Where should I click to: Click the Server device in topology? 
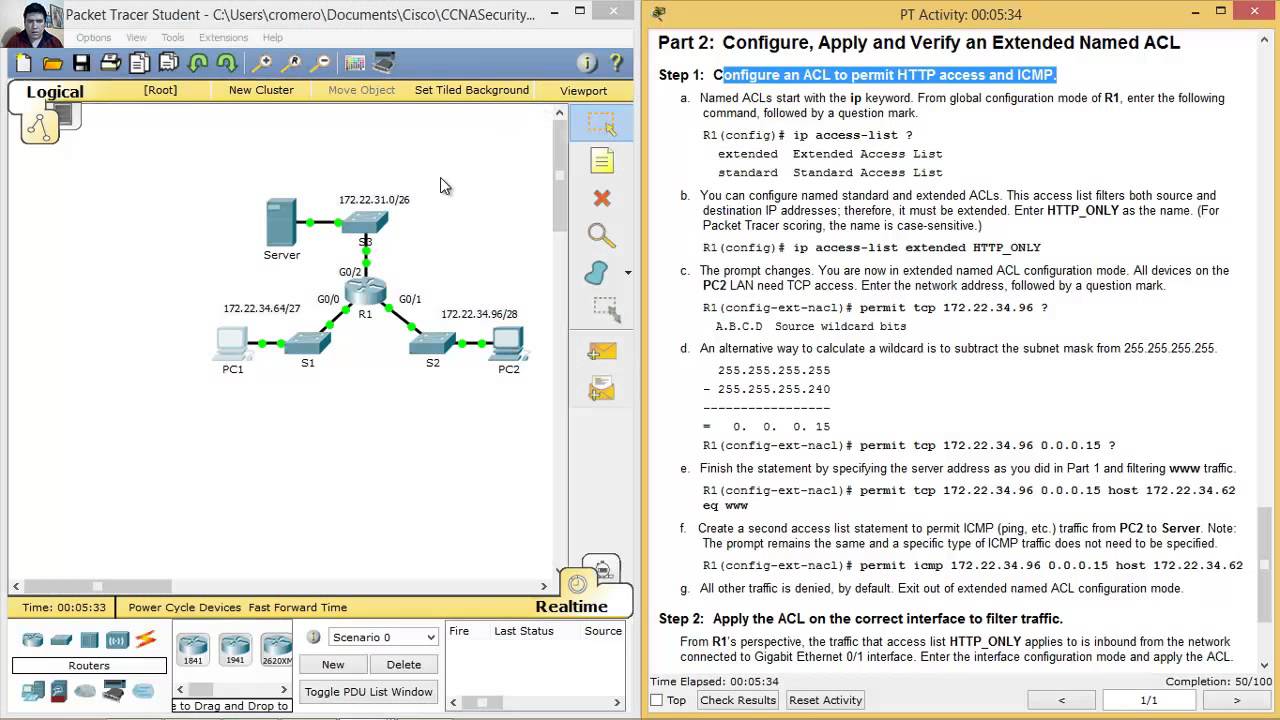(x=282, y=222)
